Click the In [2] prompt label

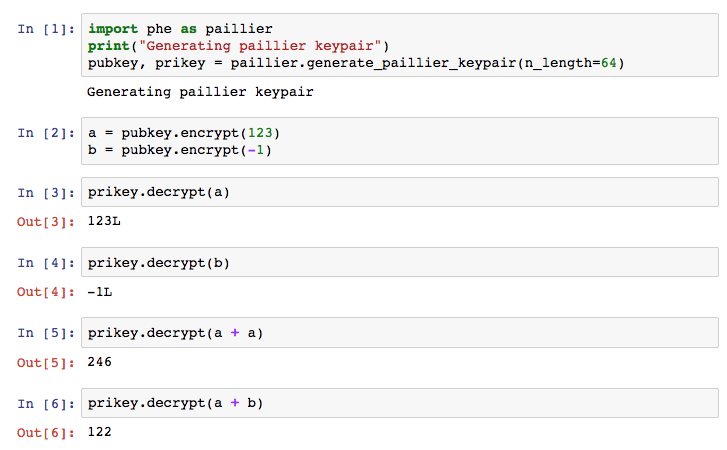(46, 133)
